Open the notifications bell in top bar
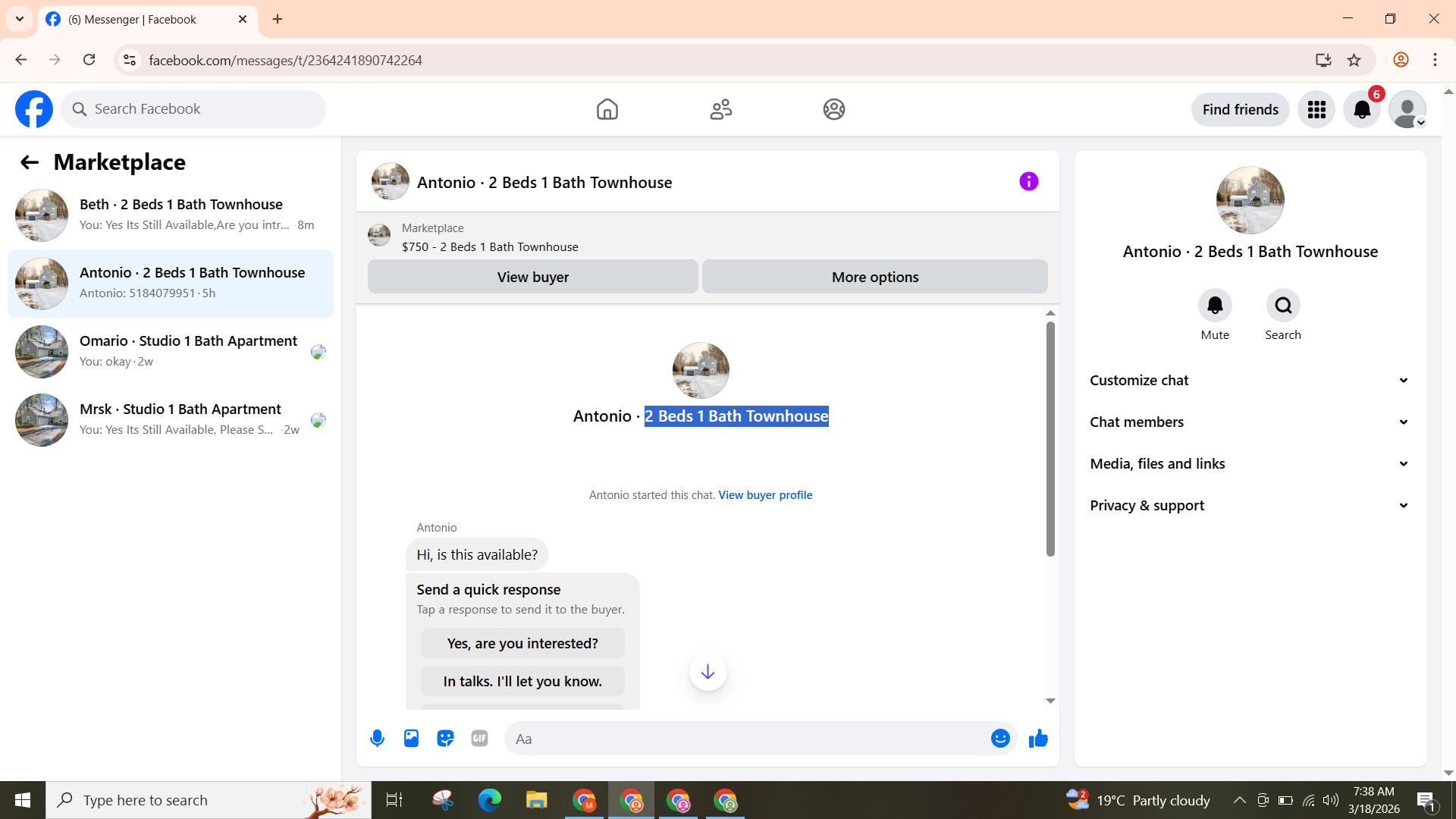 tap(1362, 110)
